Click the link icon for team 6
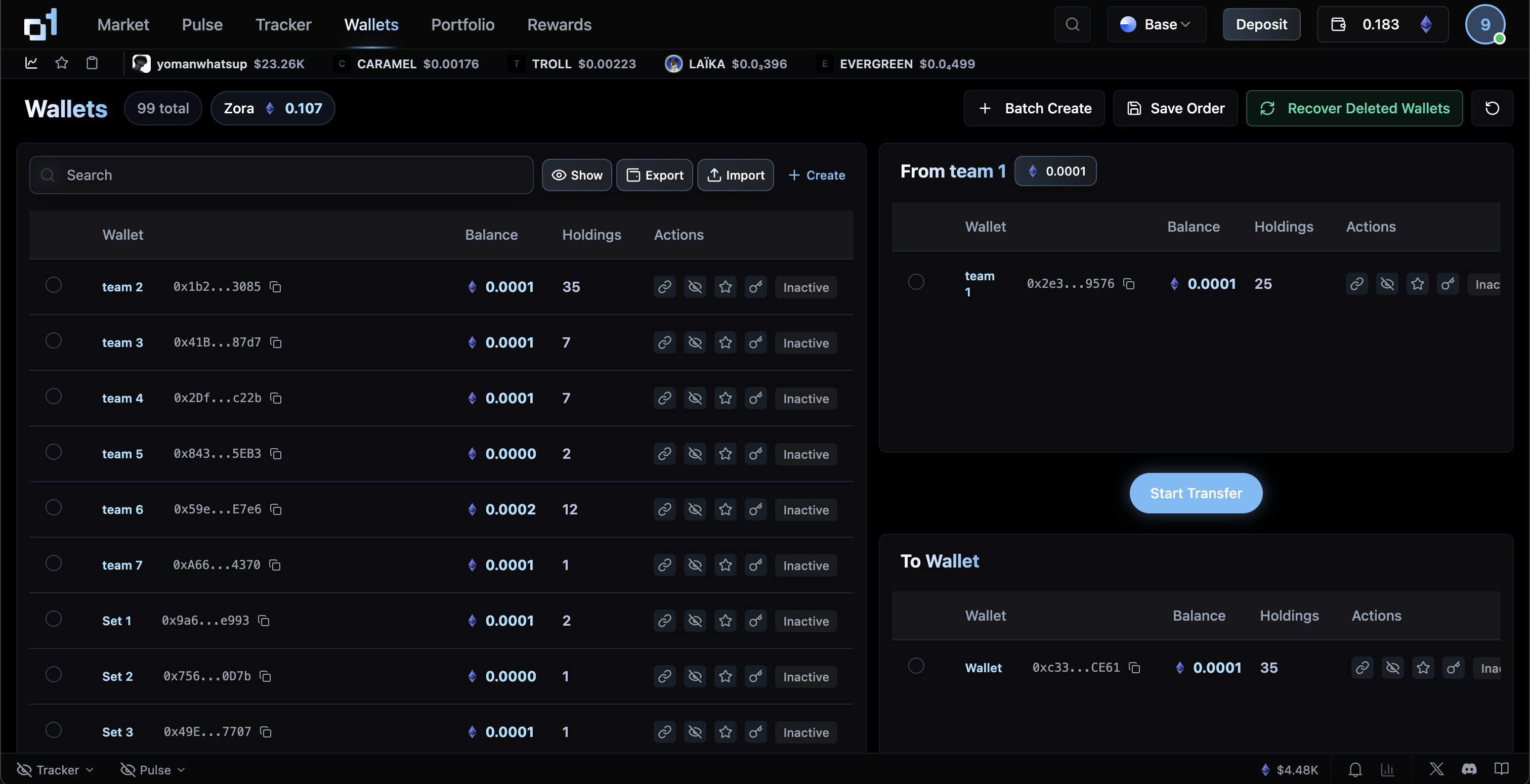Screen dimensions: 1530x784 pyautogui.click(x=664, y=510)
